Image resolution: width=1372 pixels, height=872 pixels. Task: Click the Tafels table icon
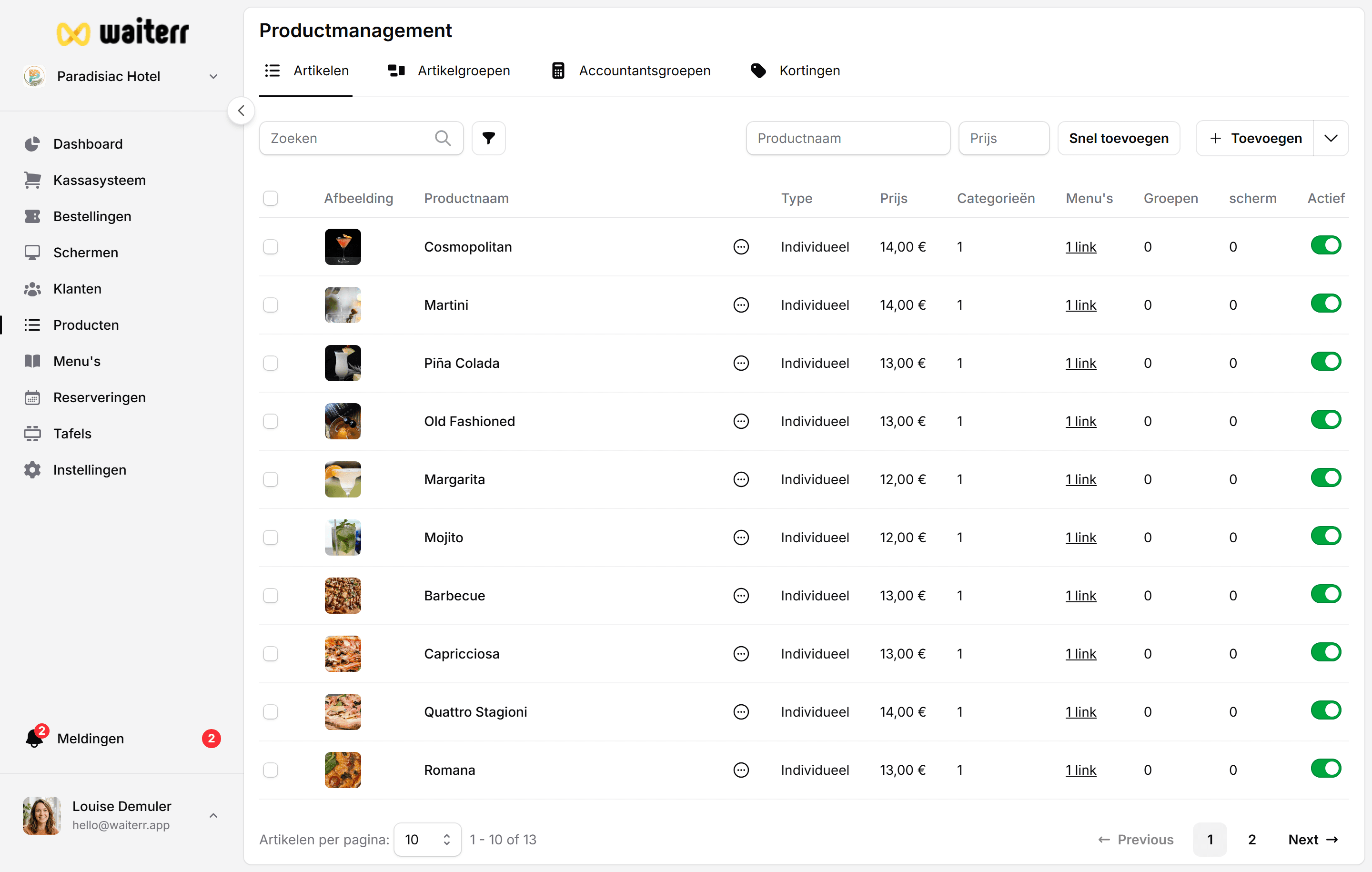32,434
